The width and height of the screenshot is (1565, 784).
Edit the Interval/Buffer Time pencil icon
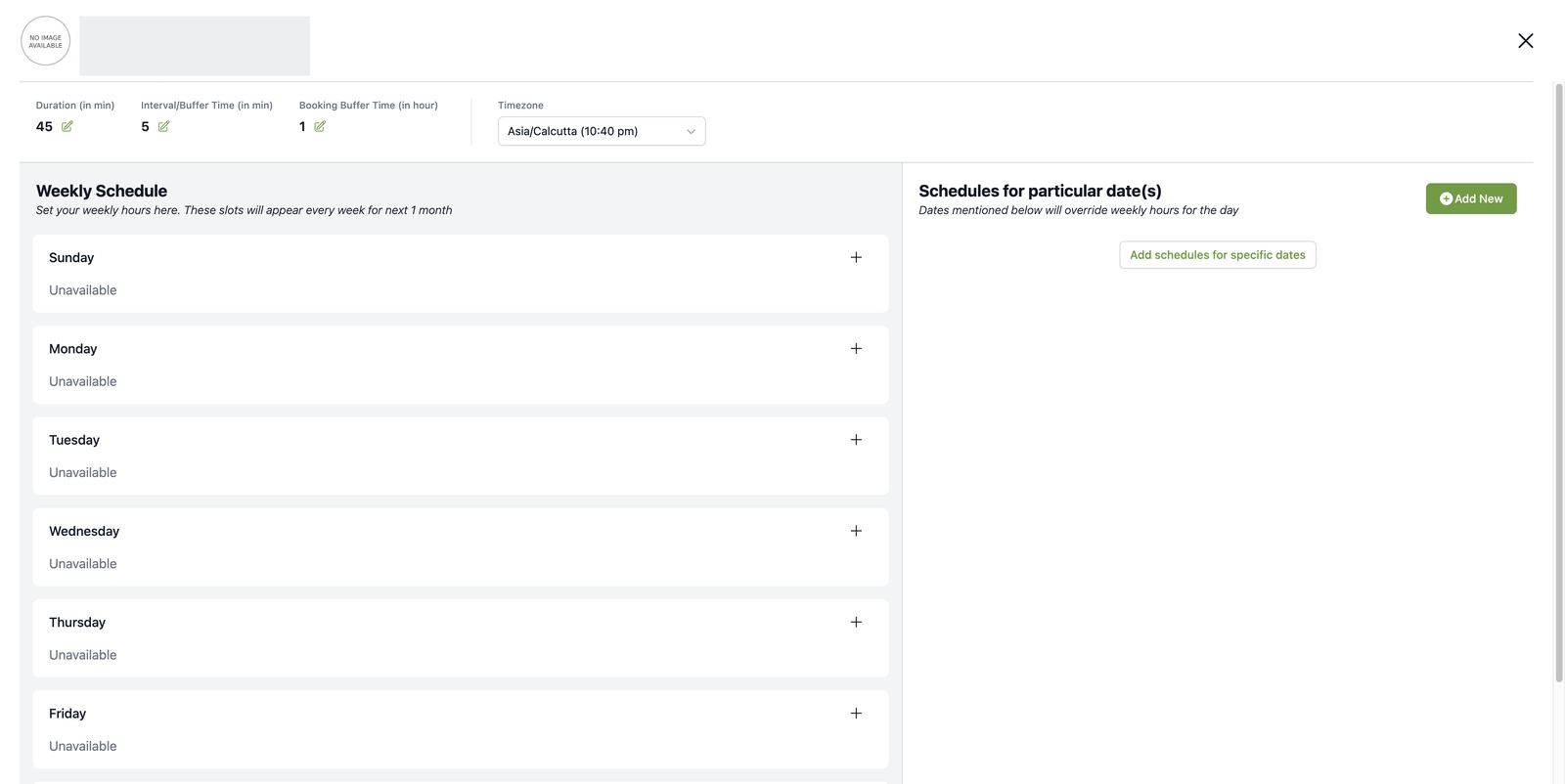[x=163, y=126]
